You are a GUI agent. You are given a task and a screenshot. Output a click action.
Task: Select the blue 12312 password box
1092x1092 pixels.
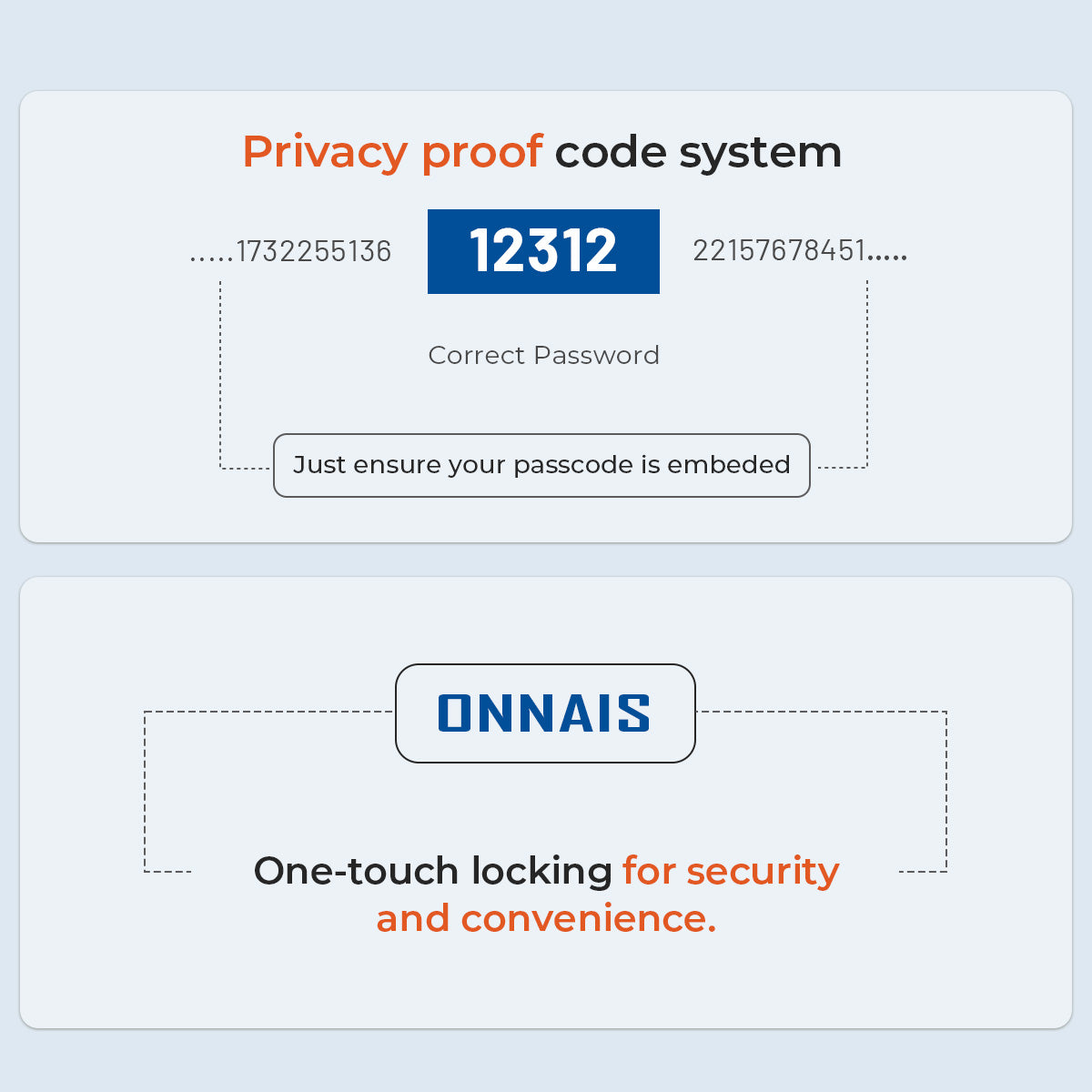(x=543, y=251)
